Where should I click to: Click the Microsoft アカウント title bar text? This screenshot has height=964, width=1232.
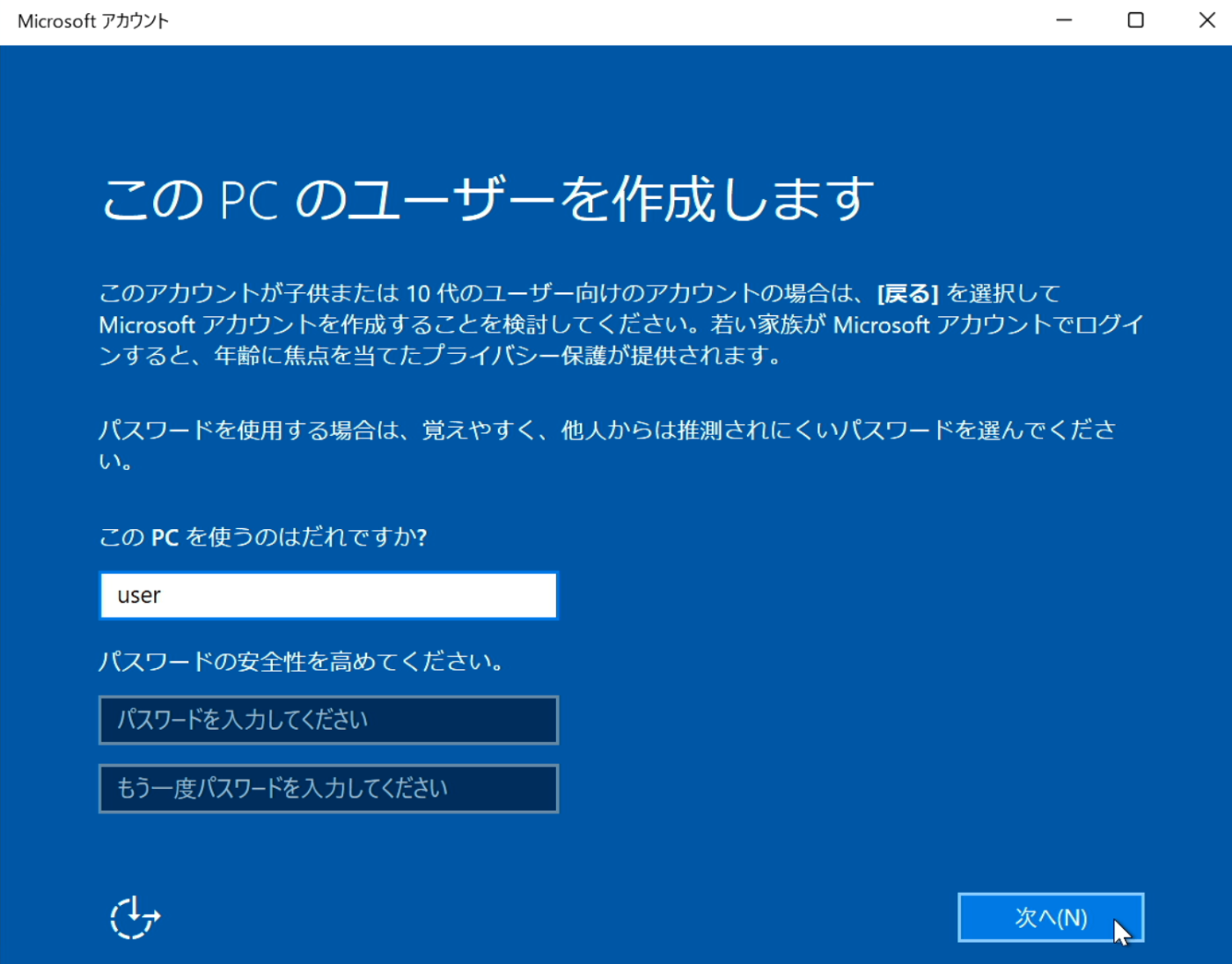[x=92, y=21]
